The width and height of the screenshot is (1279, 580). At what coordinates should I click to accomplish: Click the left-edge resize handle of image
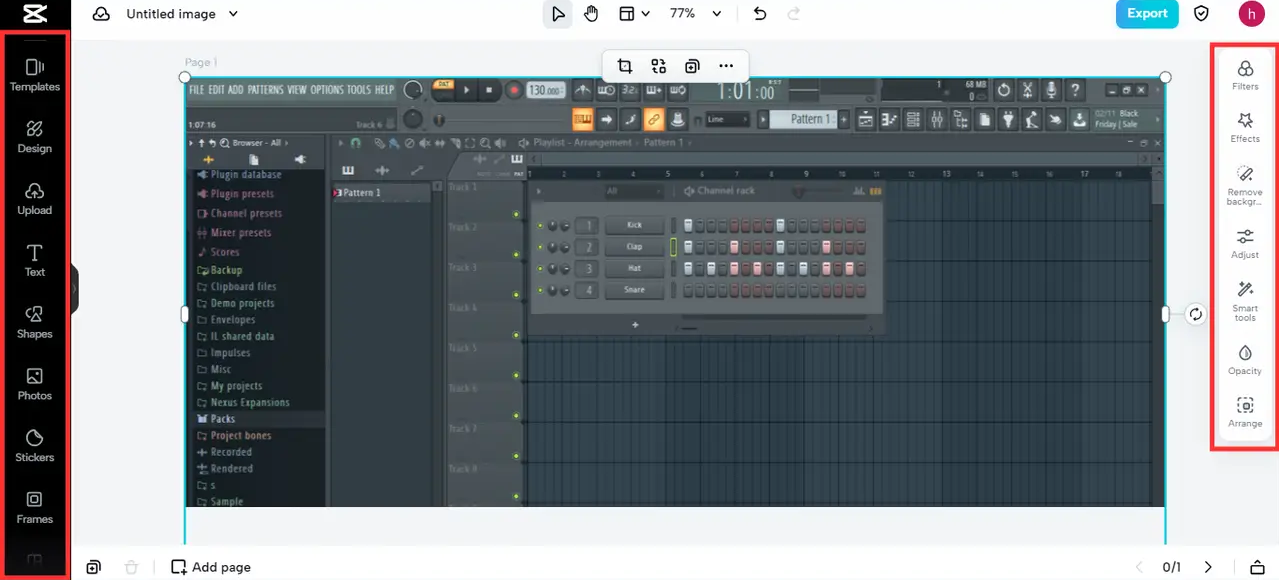(185, 314)
